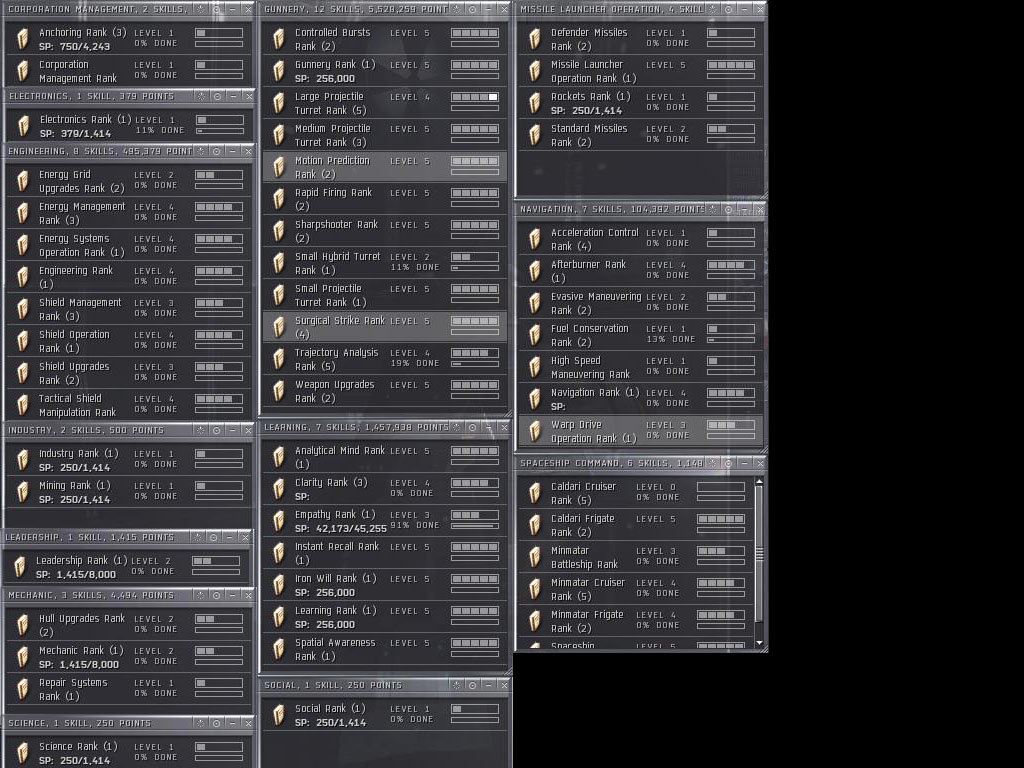Toggle the pin on the Learning window header
The height and width of the screenshot is (768, 1024).
[472, 427]
